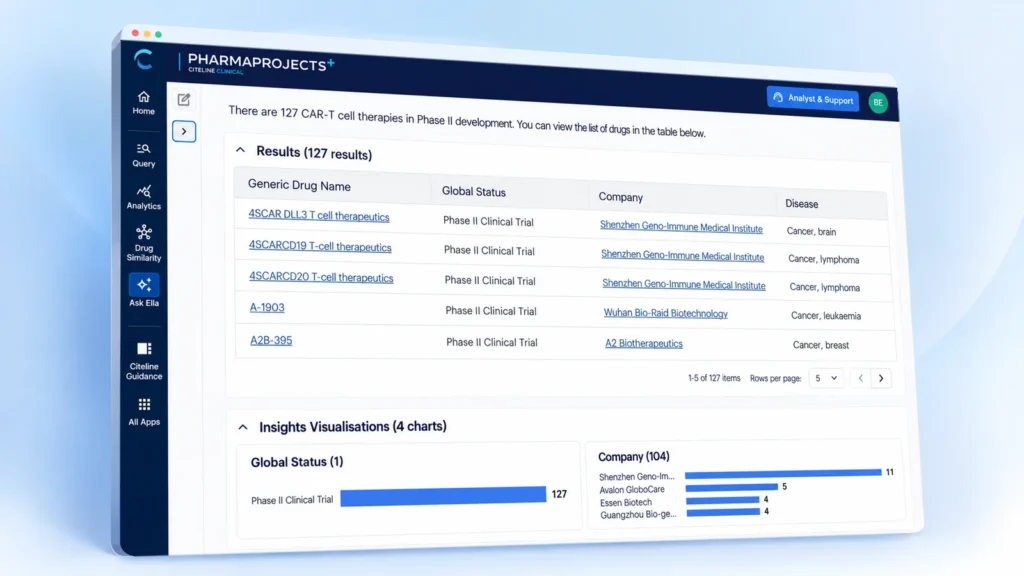Click Guangzhou Bio-ge... chart bar
Viewport: 1024px width, 576px height.
[x=723, y=512]
